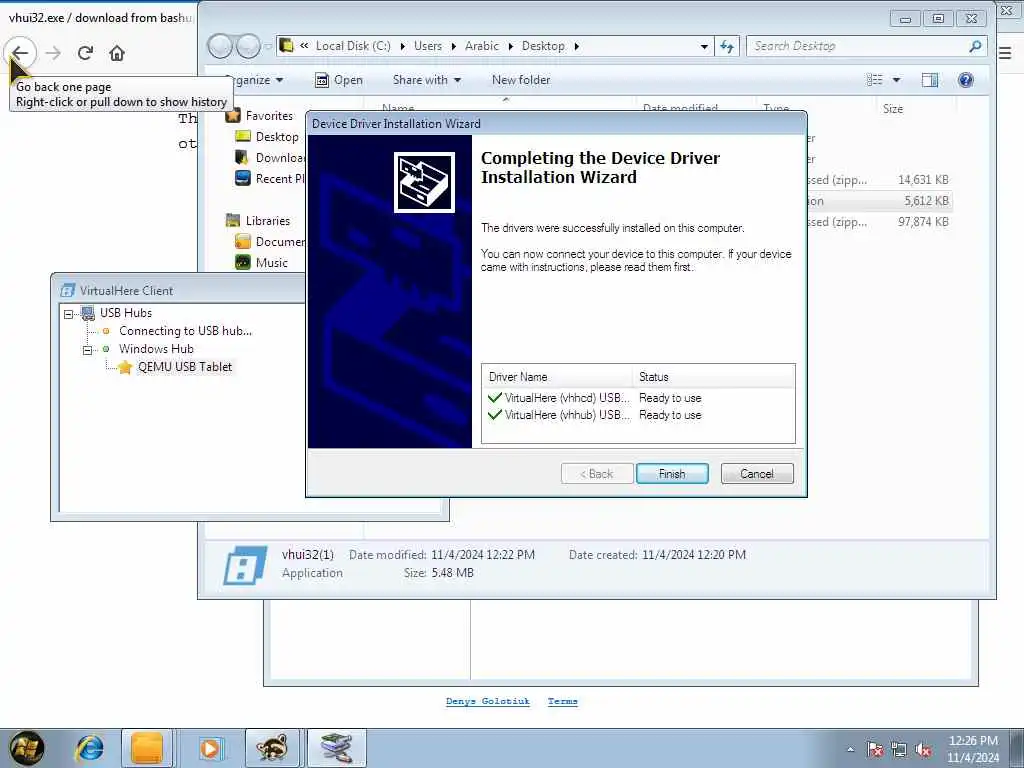Change the view with the view icon
The width and height of the screenshot is (1024, 768).
click(874, 80)
